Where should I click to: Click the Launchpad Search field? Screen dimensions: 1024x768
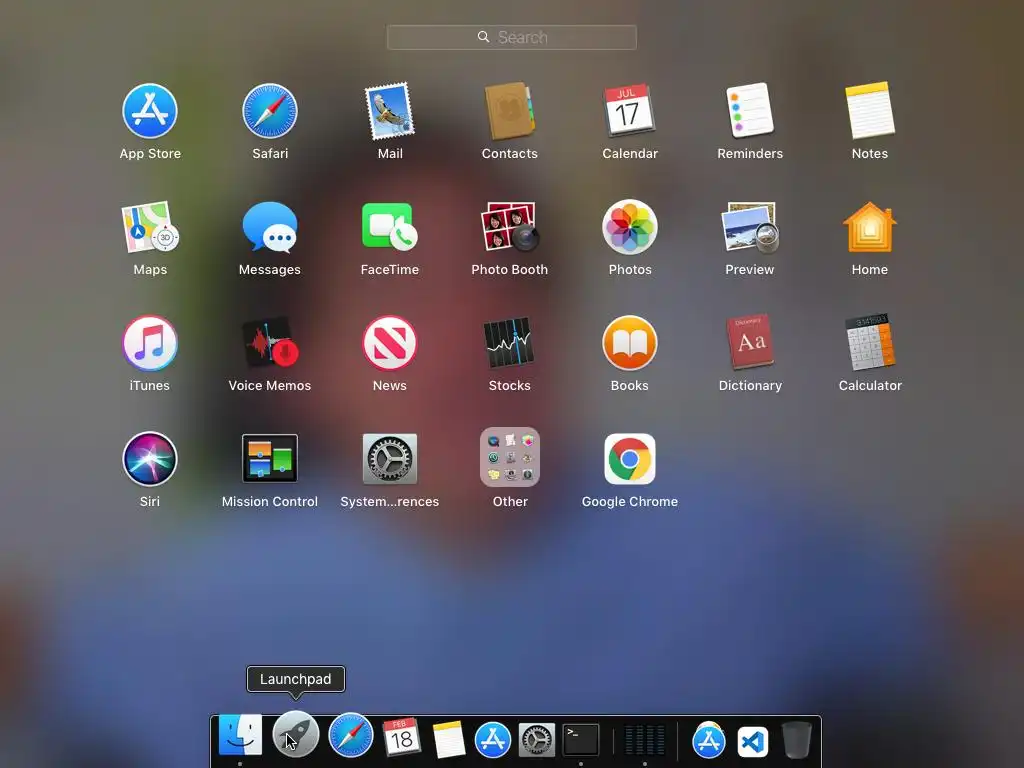tap(511, 37)
